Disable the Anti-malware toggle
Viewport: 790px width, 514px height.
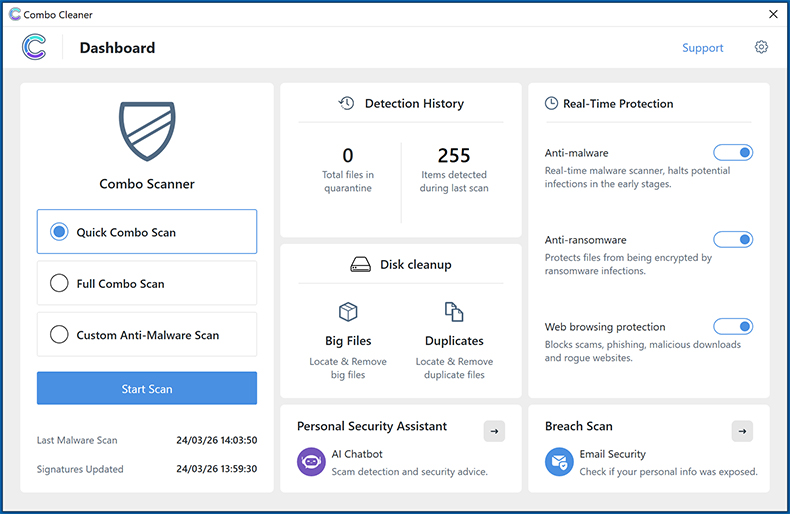tap(732, 153)
